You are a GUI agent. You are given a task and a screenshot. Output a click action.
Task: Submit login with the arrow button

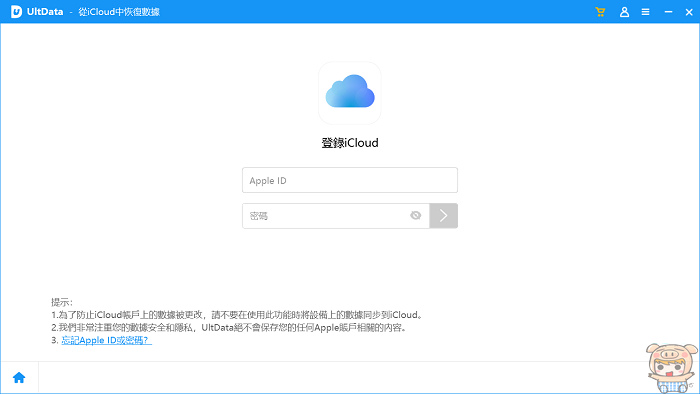click(x=443, y=216)
